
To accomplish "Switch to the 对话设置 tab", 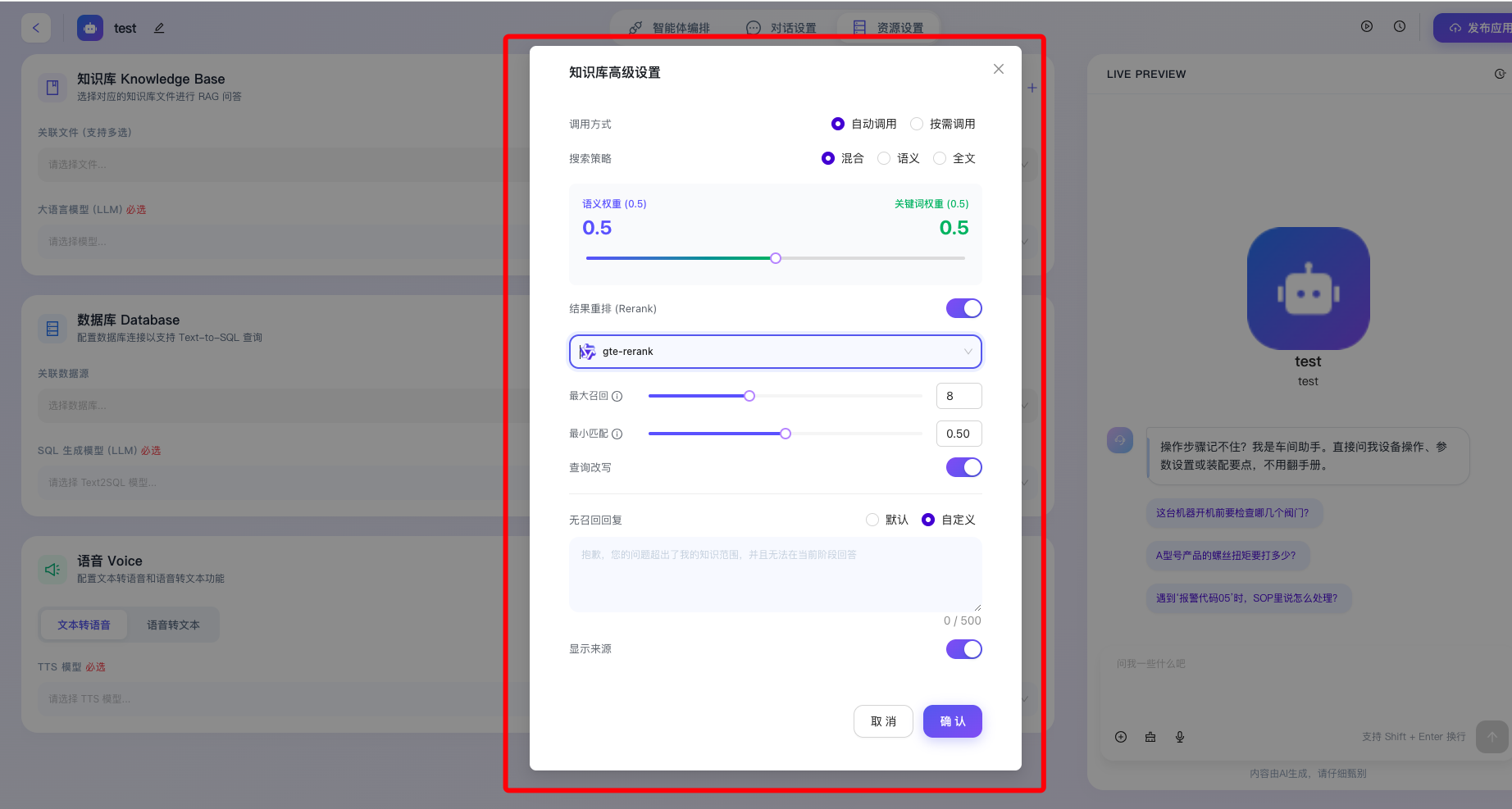I will point(781,28).
